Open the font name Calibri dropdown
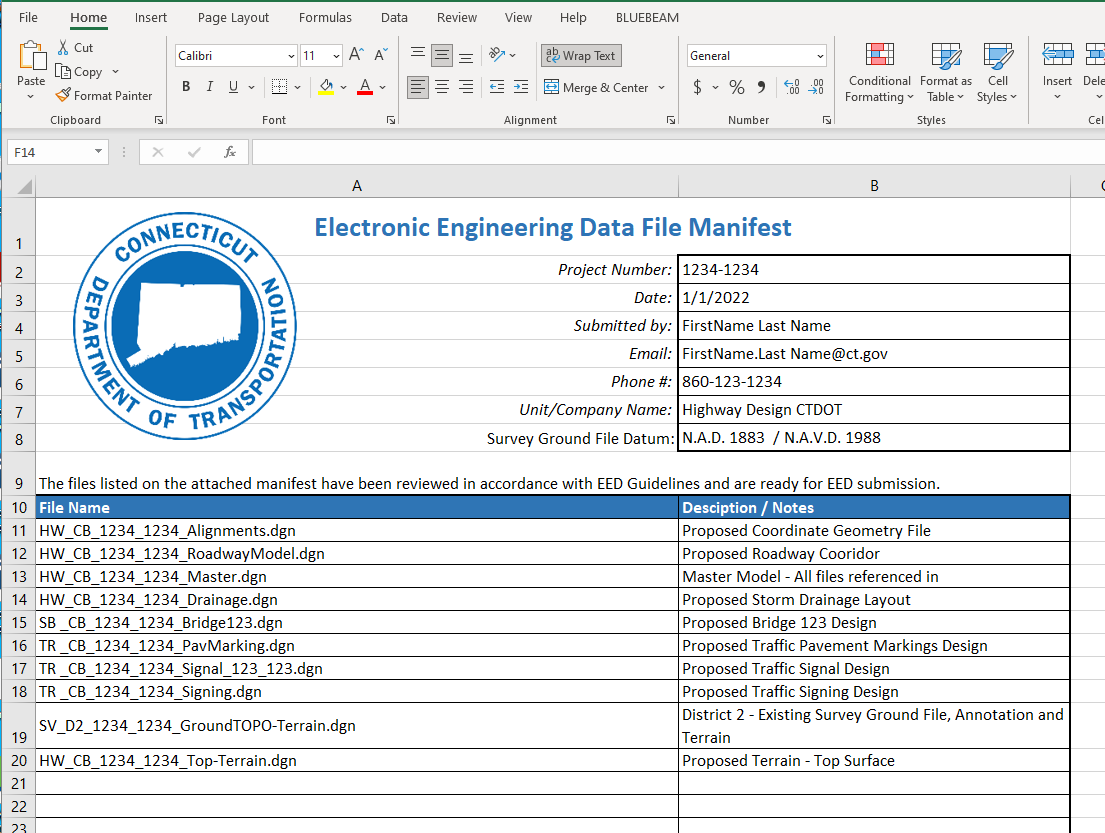 tap(291, 56)
